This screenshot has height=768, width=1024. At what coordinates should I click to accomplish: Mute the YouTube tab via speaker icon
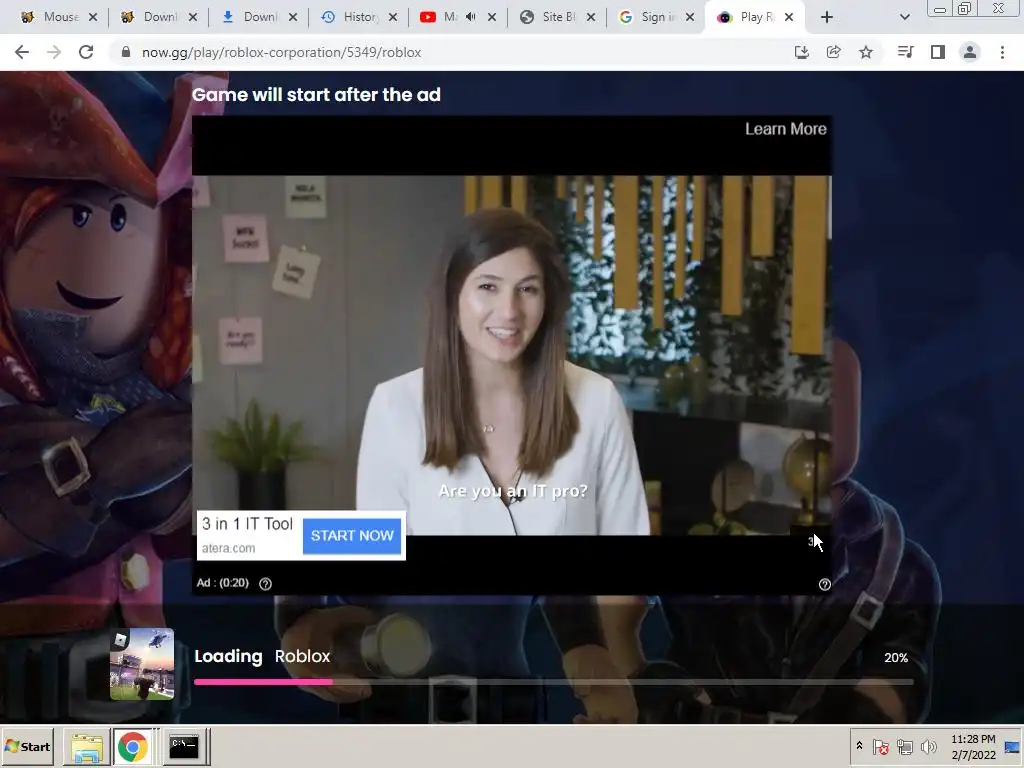click(x=470, y=17)
